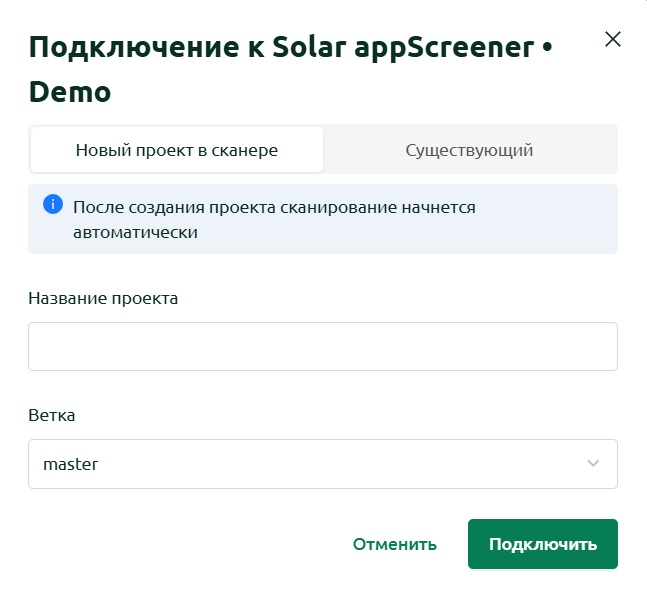This screenshot has width=647, height=592.
Task: Click the automatic scanning info banner text
Action: (274, 219)
